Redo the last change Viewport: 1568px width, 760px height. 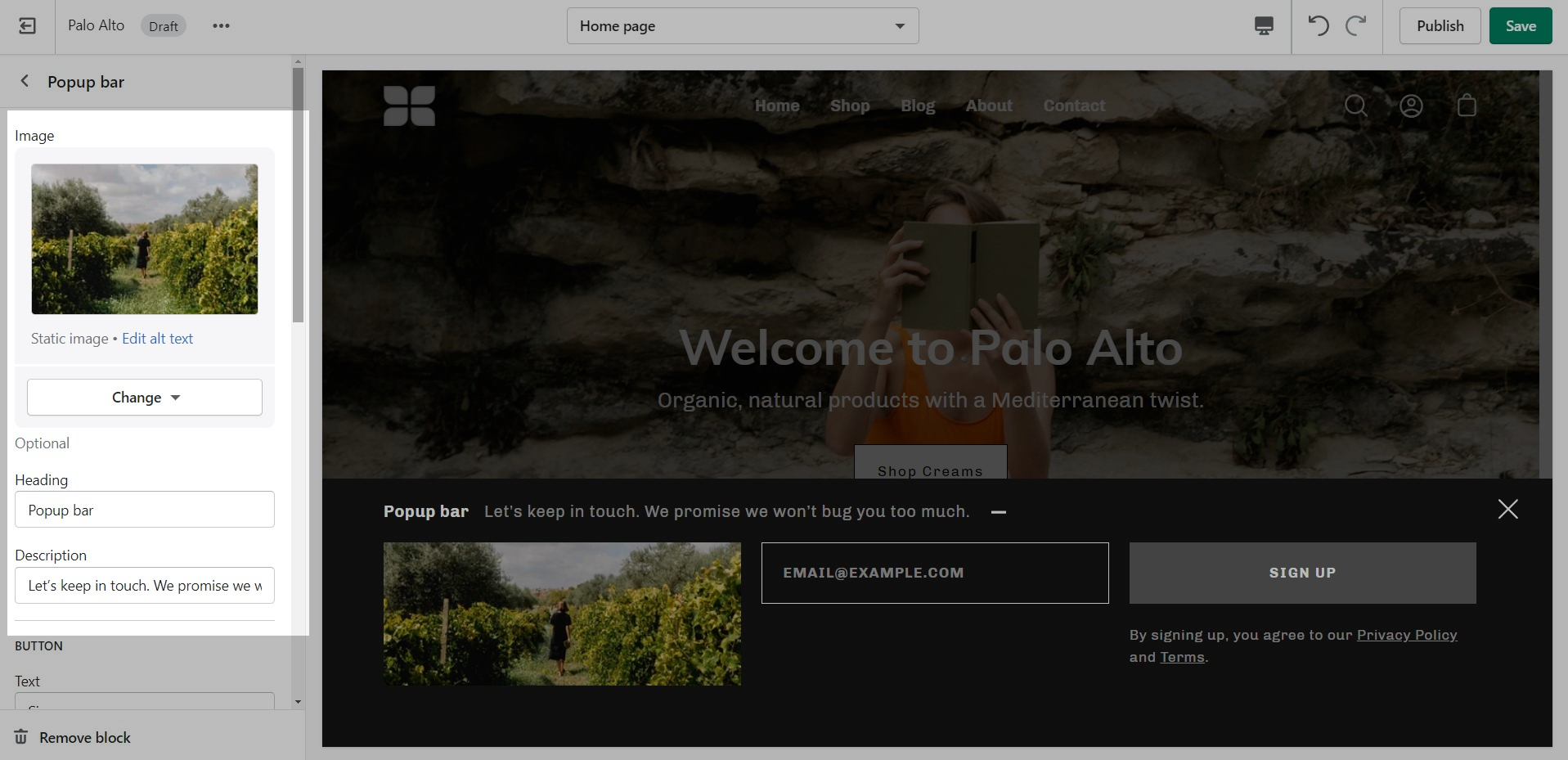[1356, 26]
